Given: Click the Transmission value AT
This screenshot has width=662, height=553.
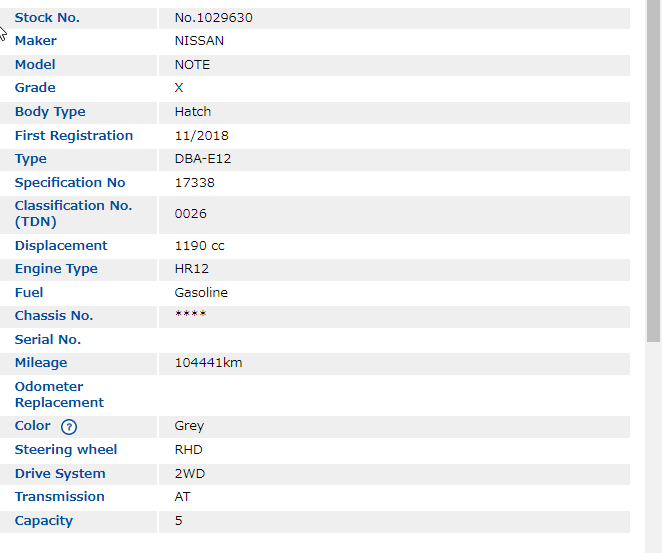Looking at the screenshot, I should click(182, 497).
